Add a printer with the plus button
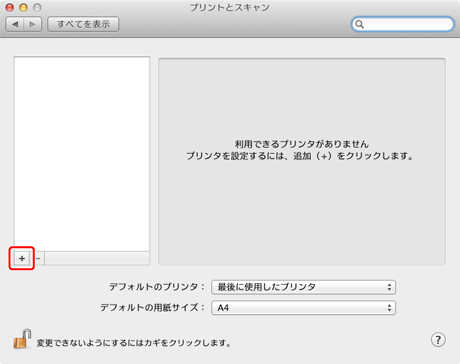 pos(22,258)
